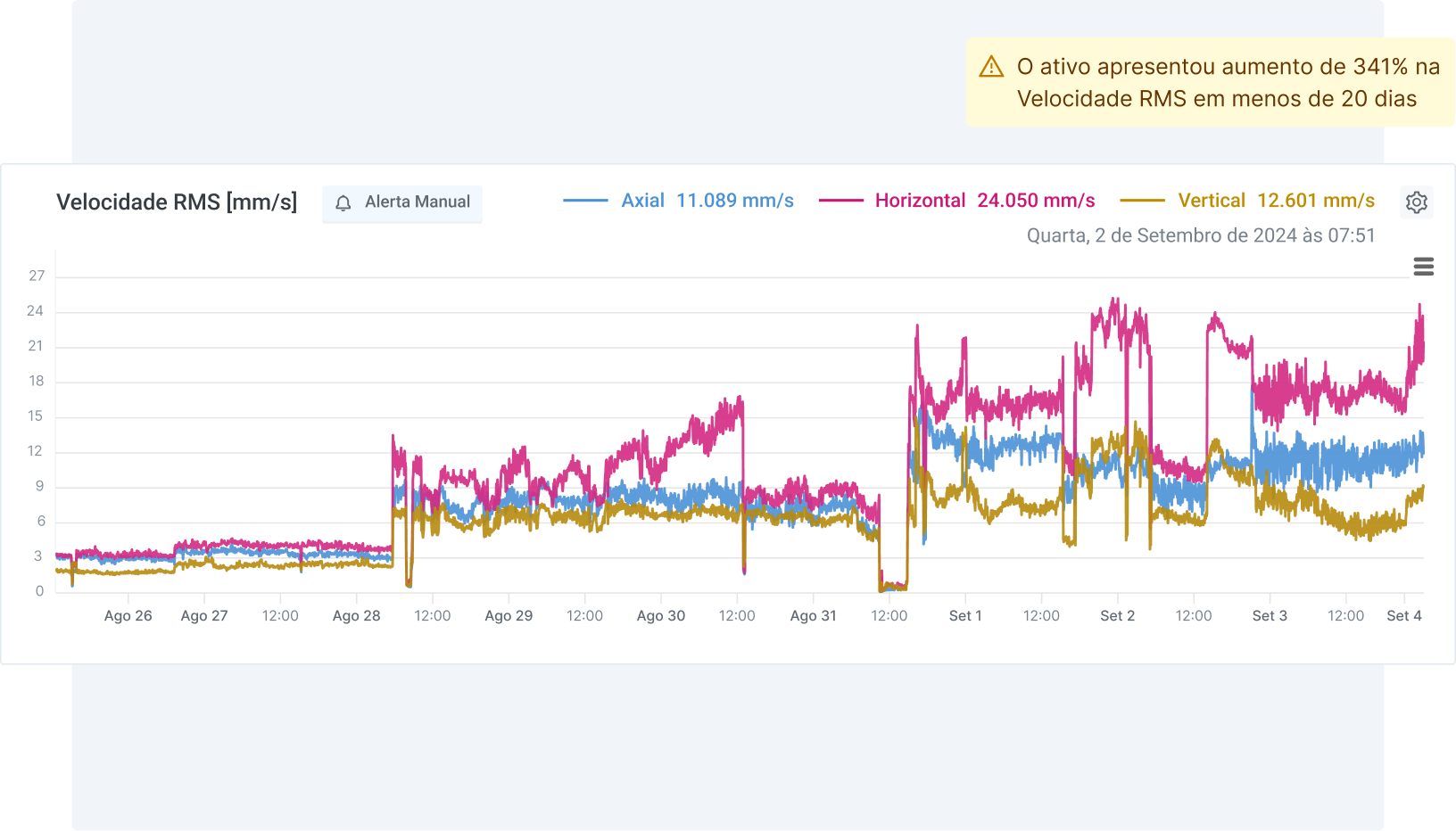Click the bell icon beside Alerta Manual
The width and height of the screenshot is (1456, 831).
pos(343,203)
